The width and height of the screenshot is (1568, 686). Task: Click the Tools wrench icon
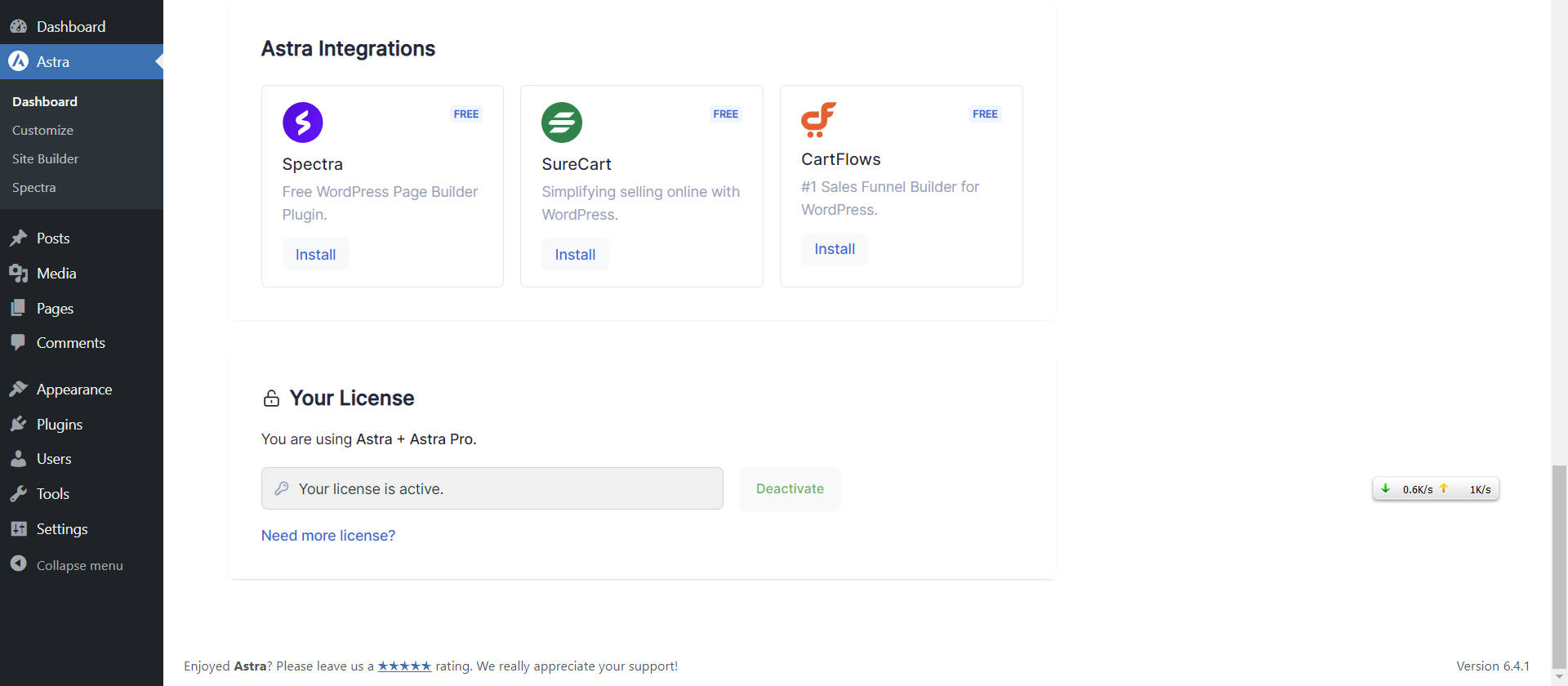(18, 494)
